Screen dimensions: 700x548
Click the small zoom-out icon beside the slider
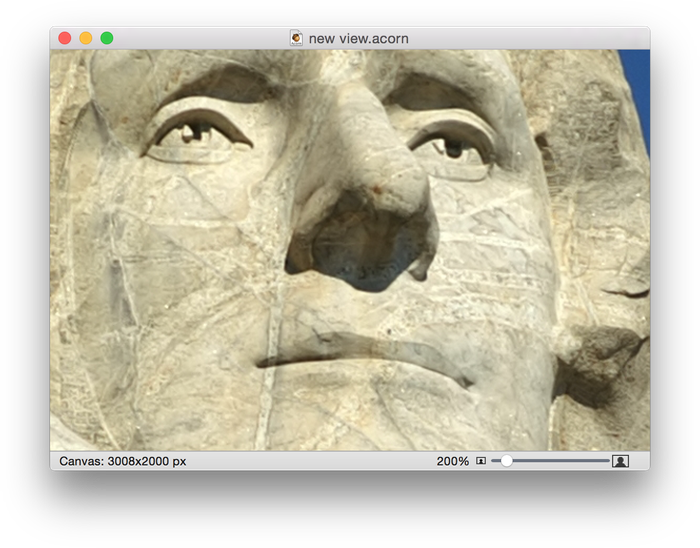(481, 461)
